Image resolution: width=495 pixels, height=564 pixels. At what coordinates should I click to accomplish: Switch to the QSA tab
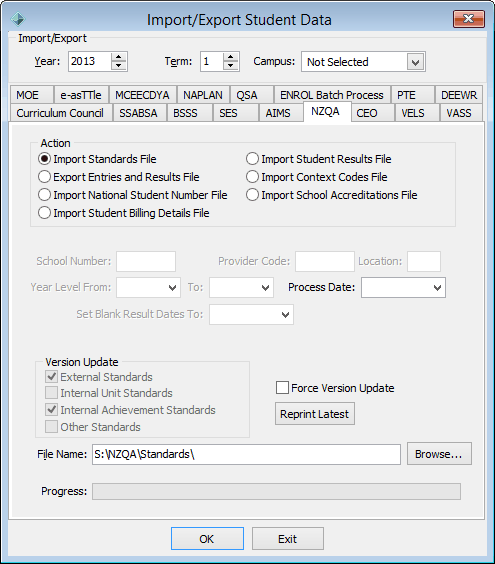(251, 95)
